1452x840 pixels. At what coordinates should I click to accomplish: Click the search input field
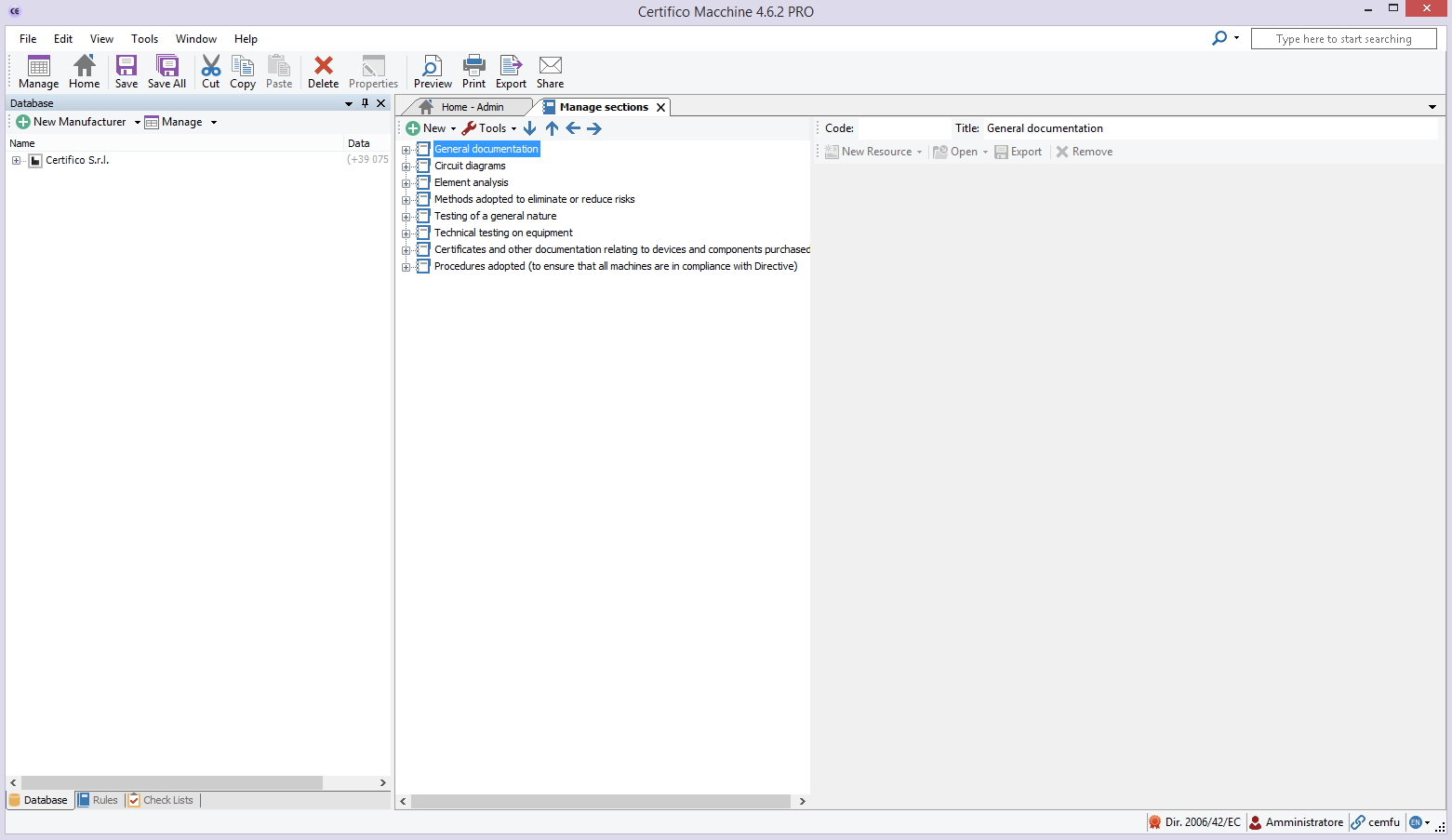pos(1343,39)
